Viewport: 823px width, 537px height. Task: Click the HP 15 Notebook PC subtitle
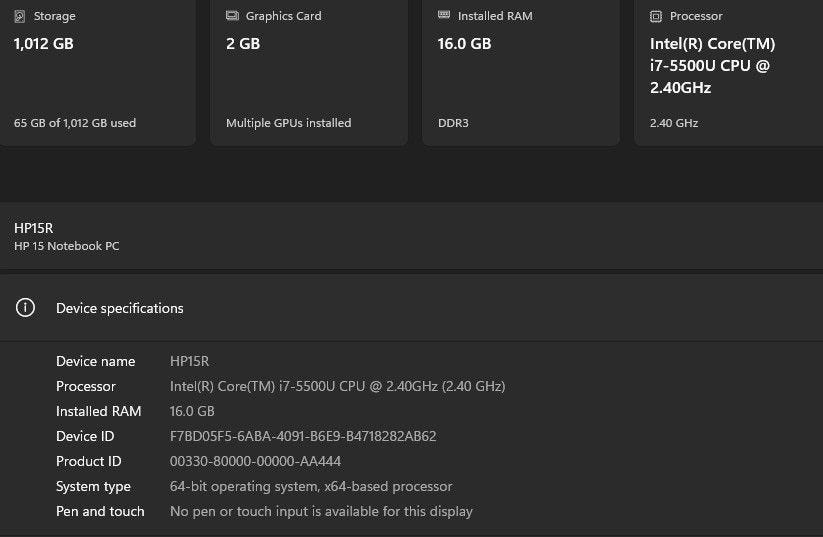(67, 246)
